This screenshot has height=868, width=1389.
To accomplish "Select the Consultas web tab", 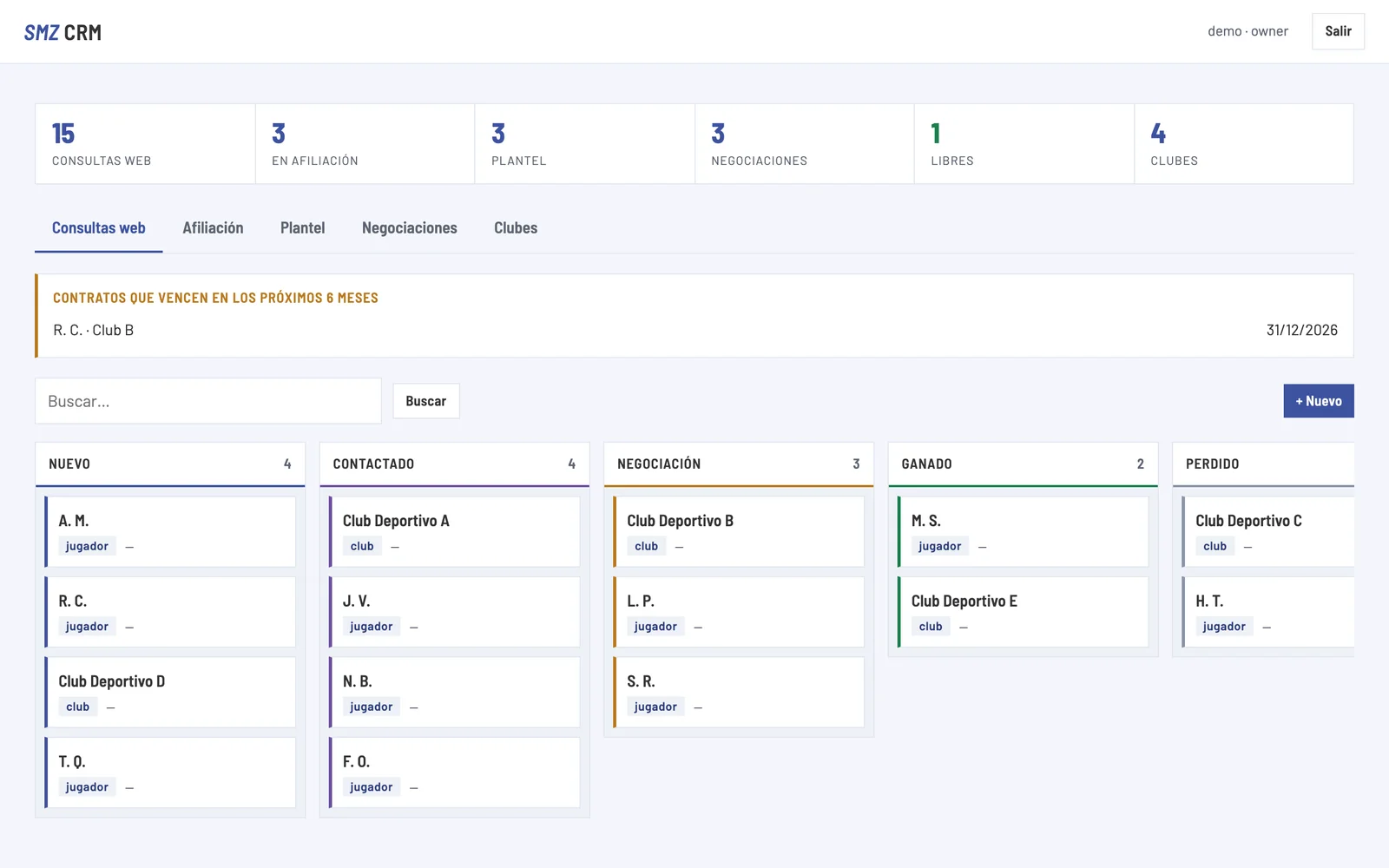I will [99, 228].
